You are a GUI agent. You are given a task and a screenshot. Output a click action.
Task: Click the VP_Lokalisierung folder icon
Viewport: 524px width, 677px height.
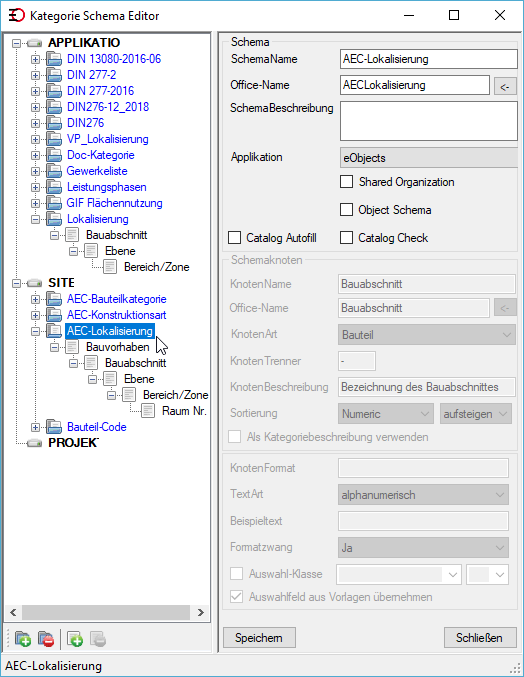(x=54, y=139)
